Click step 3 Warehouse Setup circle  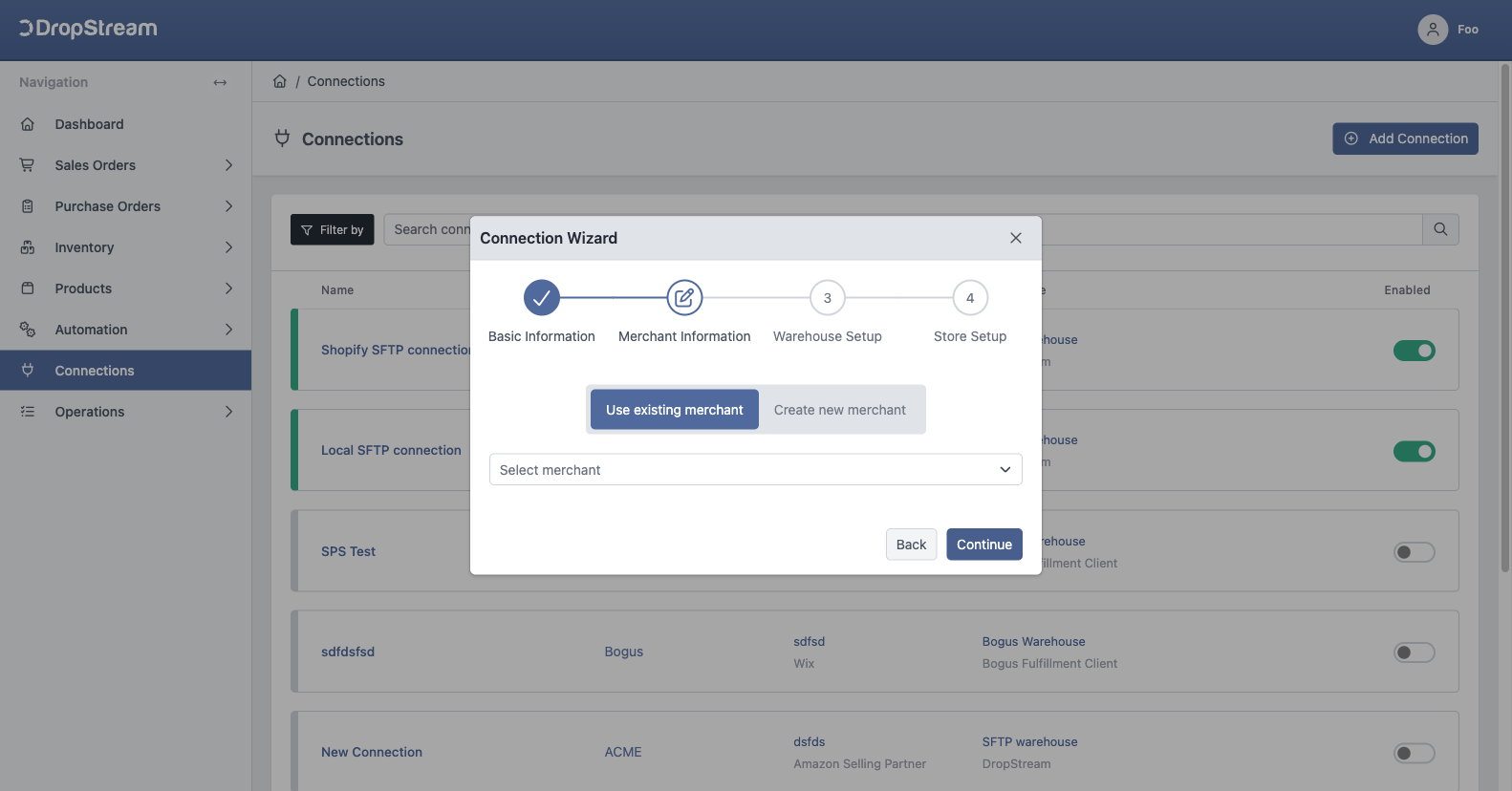828,298
